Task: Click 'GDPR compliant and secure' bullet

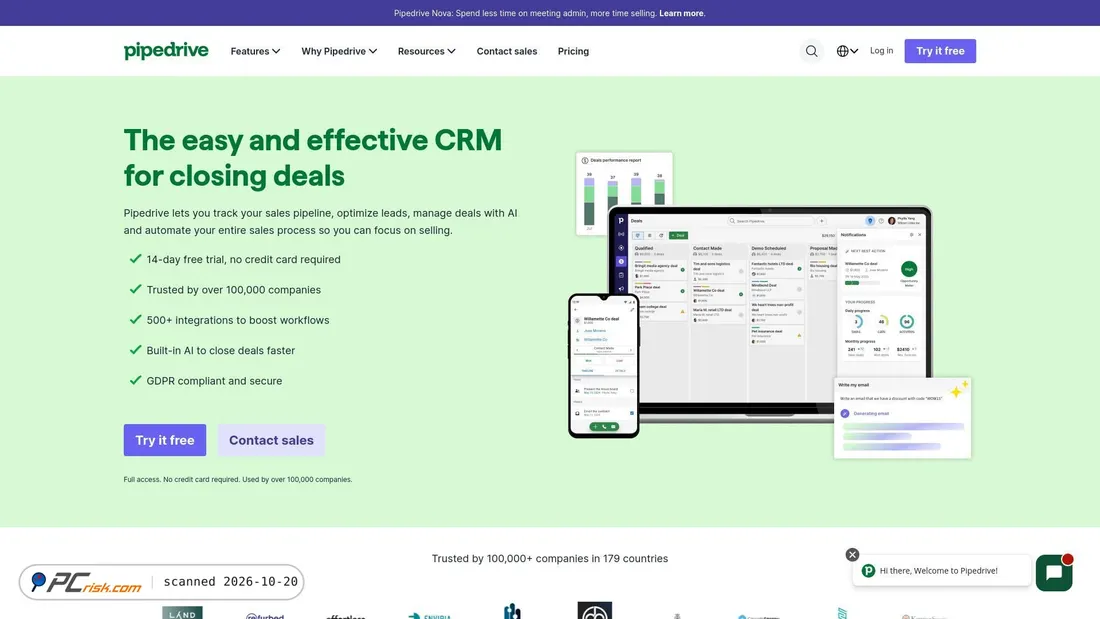Action: click(214, 381)
